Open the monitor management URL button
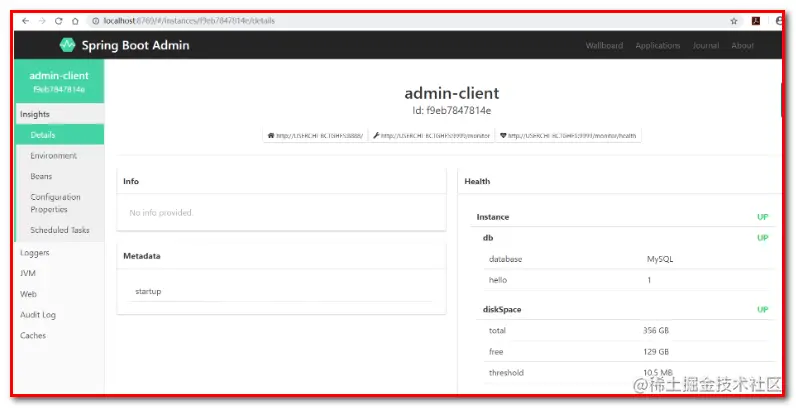796x408 pixels. click(432, 135)
